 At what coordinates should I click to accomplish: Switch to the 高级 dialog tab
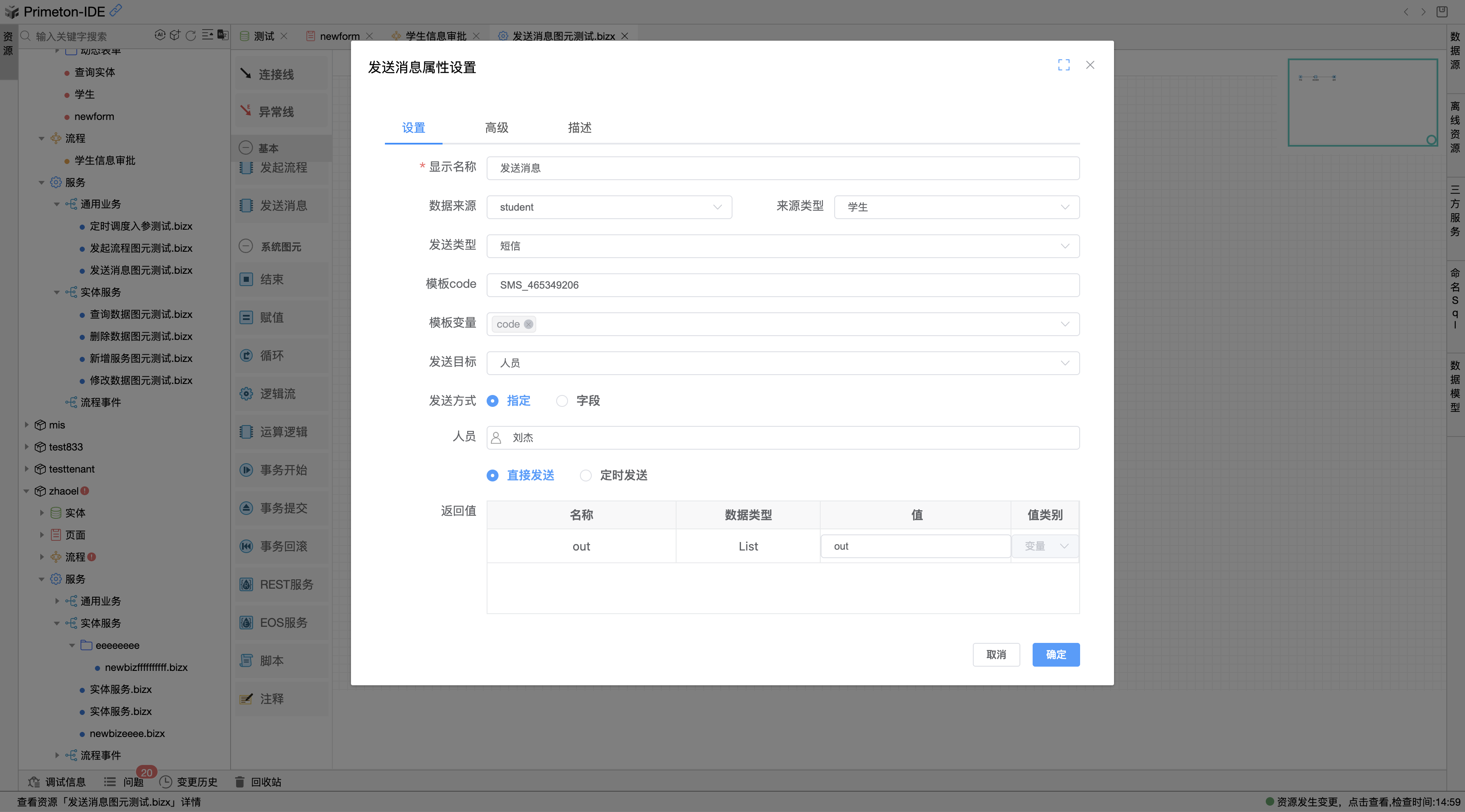(x=496, y=128)
